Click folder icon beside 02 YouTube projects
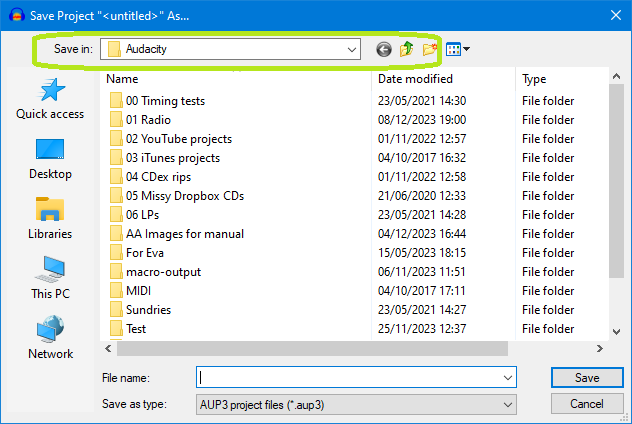The image size is (632, 424). click(x=116, y=139)
